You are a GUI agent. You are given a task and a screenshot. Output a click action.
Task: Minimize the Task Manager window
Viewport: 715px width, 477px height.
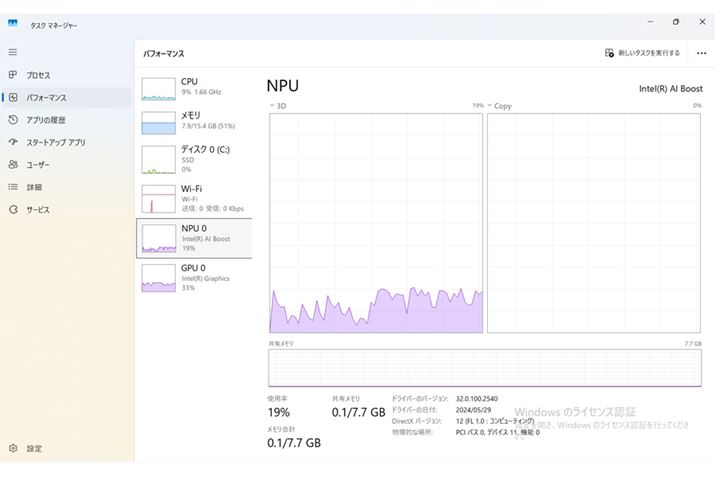(650, 22)
